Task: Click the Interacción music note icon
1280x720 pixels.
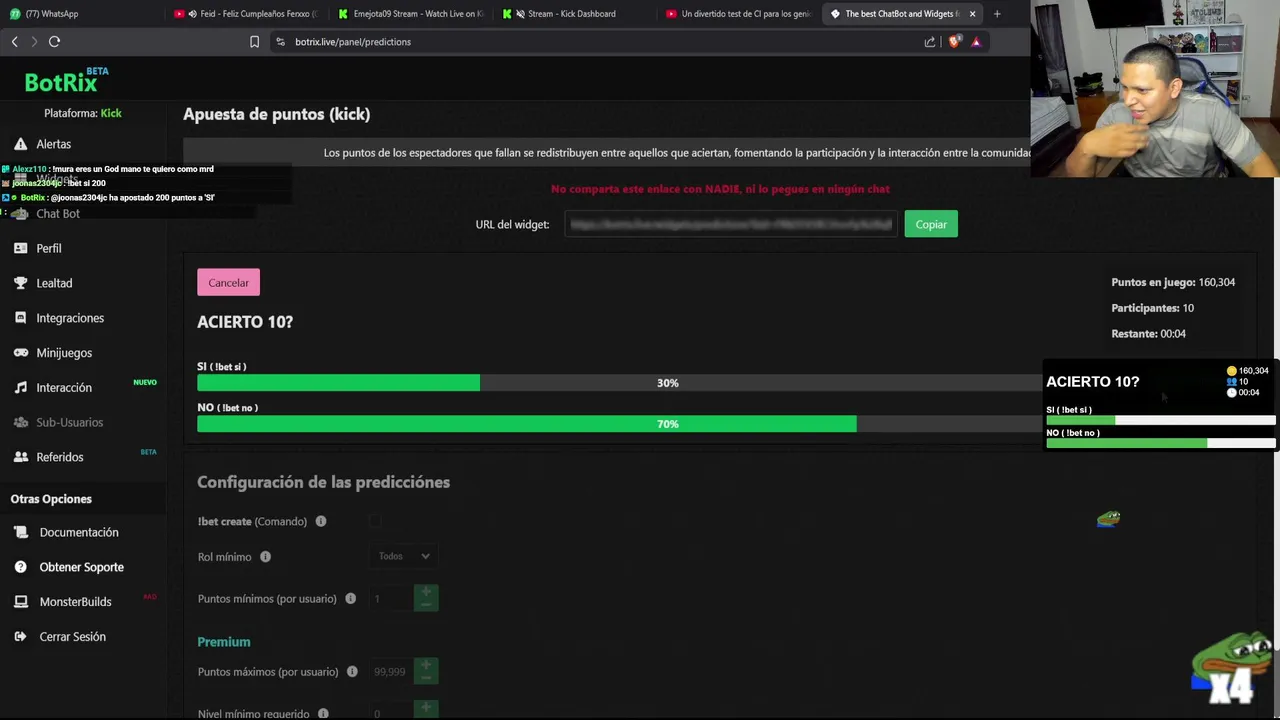Action: pyautogui.click(x=20, y=388)
